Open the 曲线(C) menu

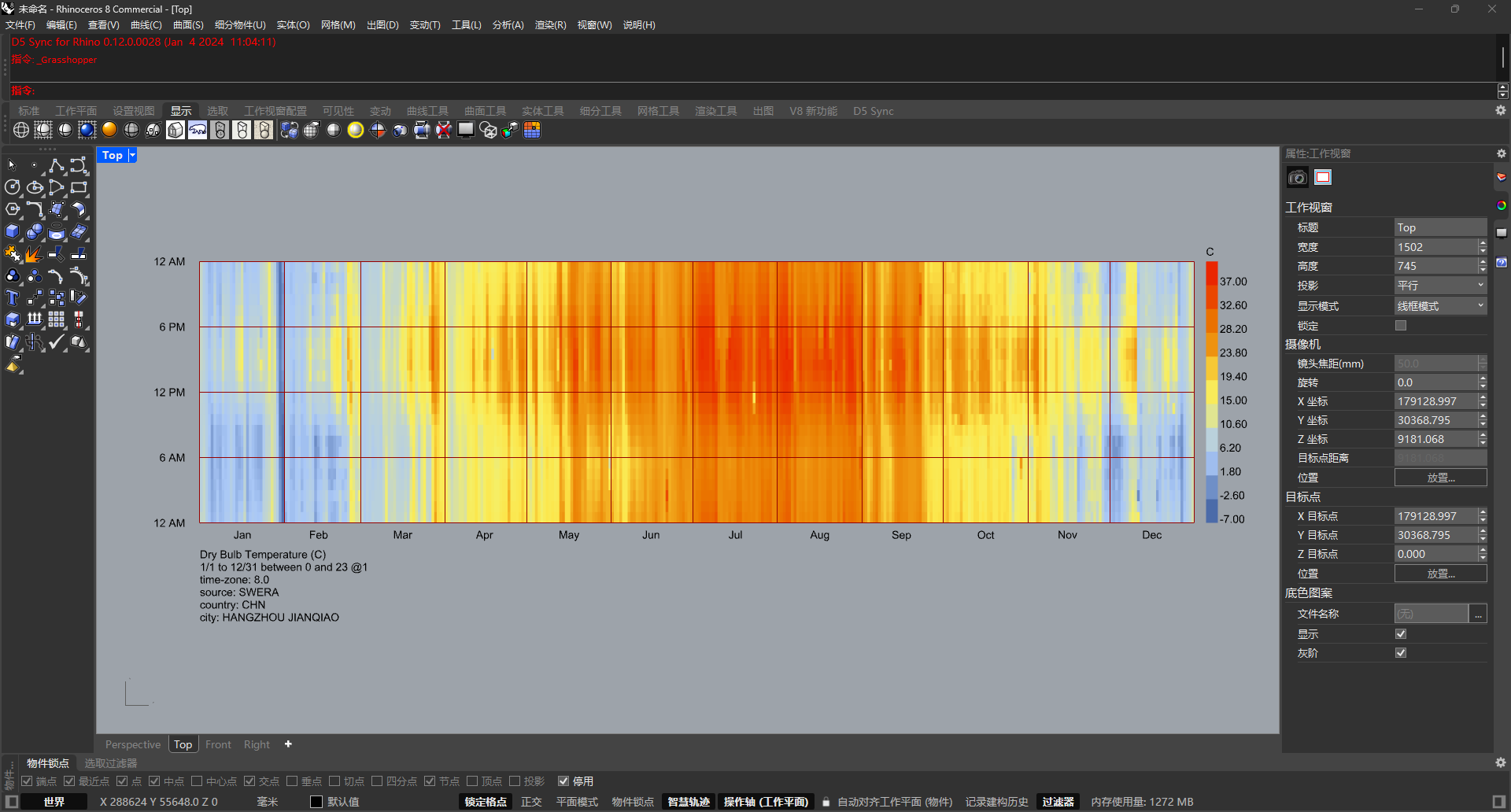click(146, 25)
